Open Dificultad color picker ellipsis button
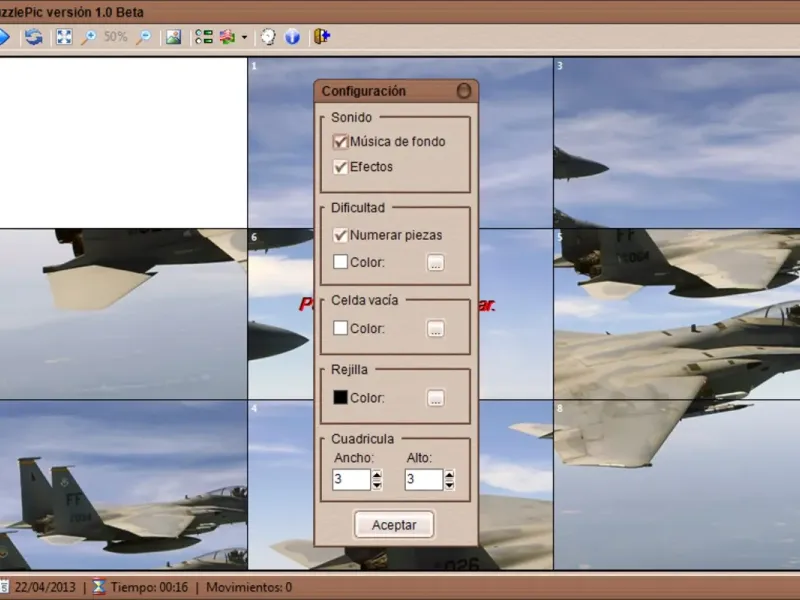This screenshot has height=600, width=800. tap(435, 263)
